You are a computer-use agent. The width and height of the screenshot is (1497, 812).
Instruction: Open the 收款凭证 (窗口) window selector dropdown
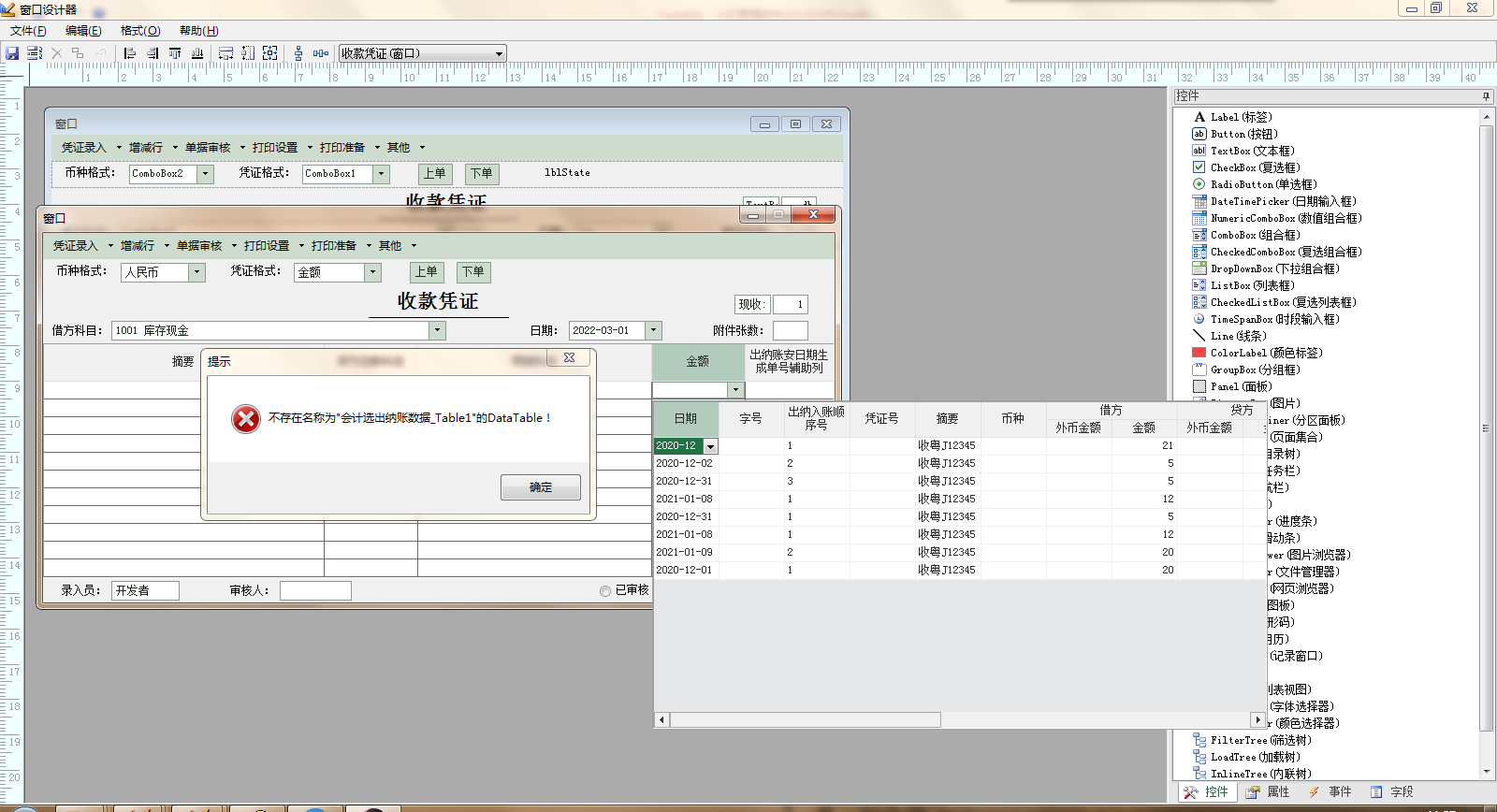click(x=499, y=53)
